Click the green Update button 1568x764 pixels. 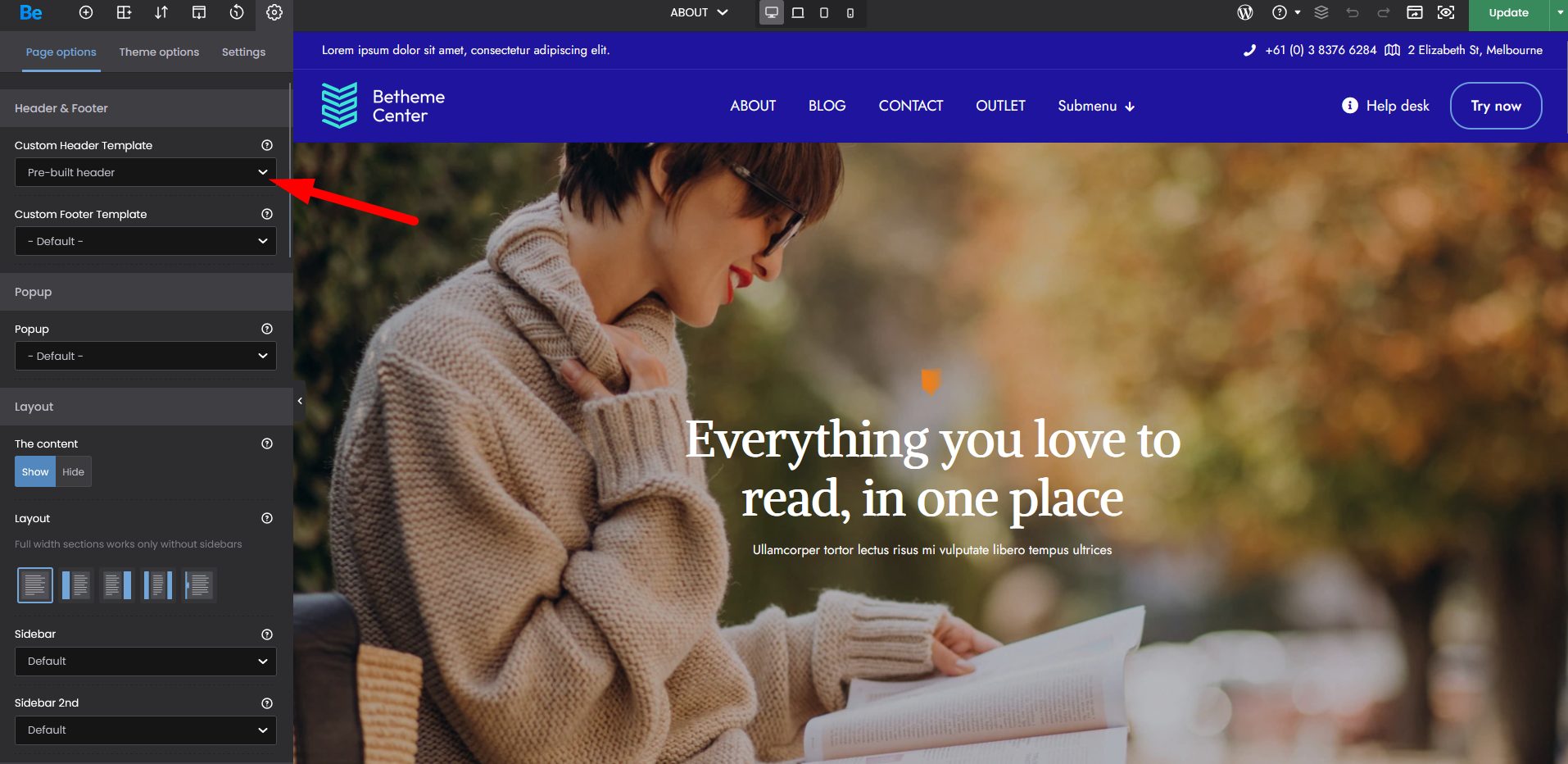[x=1508, y=12]
